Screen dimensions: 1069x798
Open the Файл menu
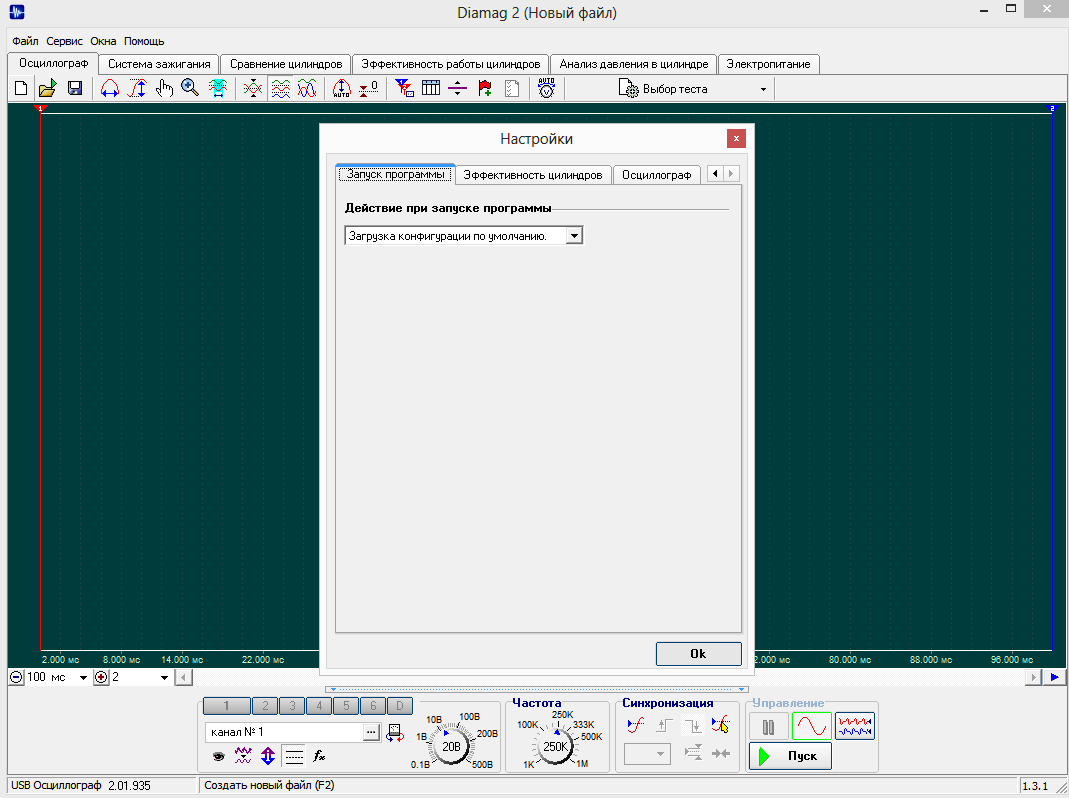point(25,41)
